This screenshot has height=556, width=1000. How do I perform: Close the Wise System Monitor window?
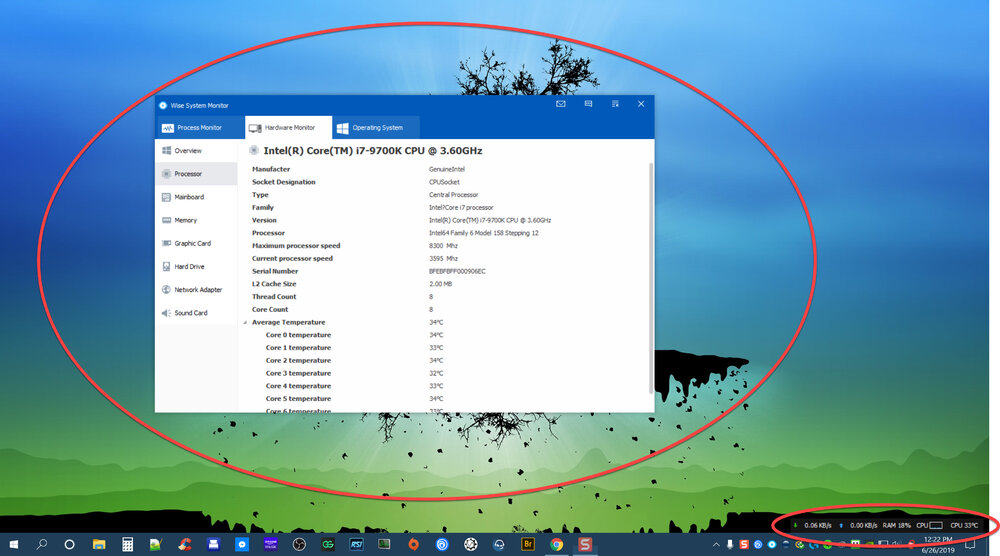point(641,104)
